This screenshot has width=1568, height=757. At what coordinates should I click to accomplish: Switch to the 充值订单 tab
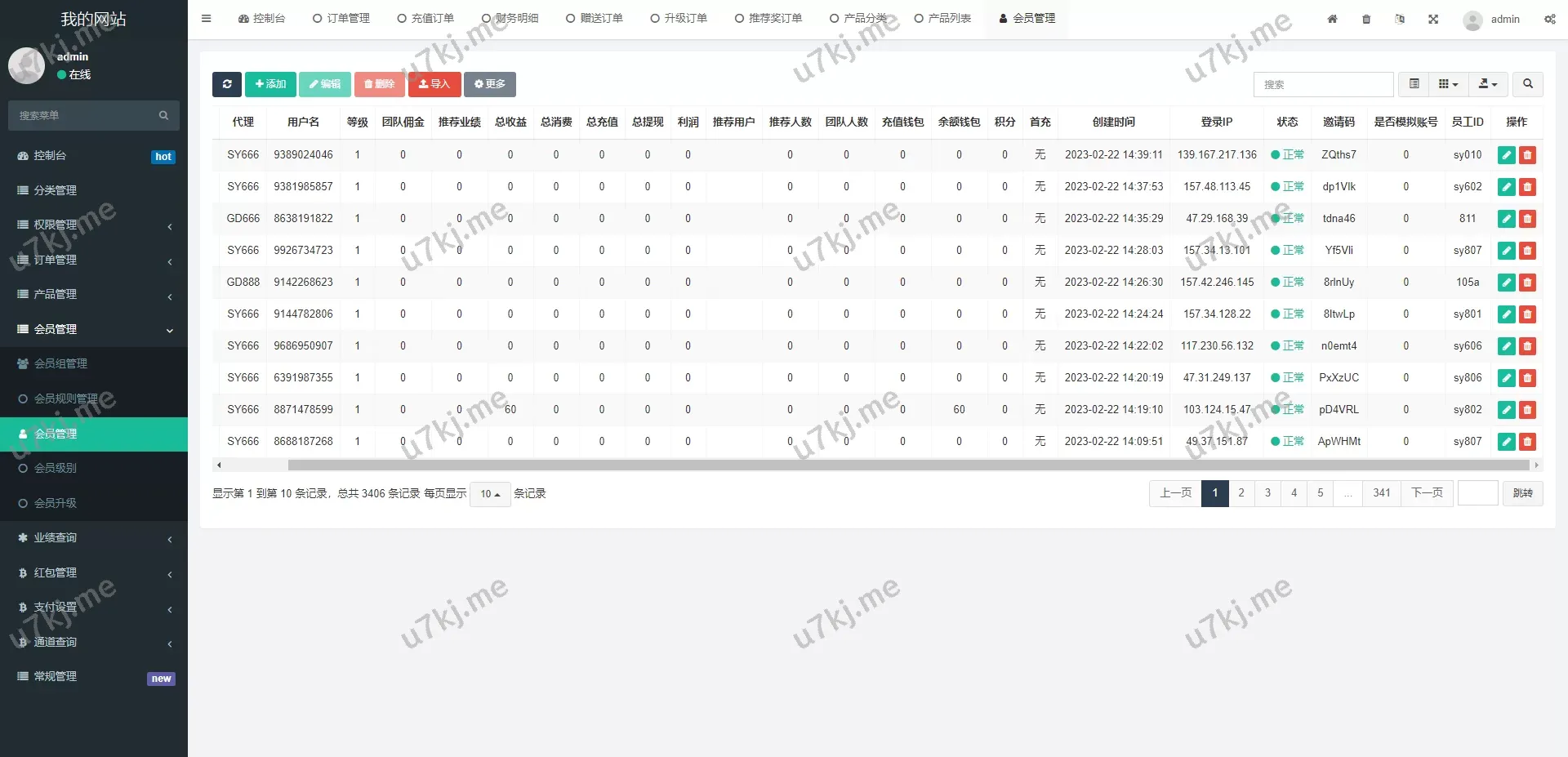click(425, 18)
